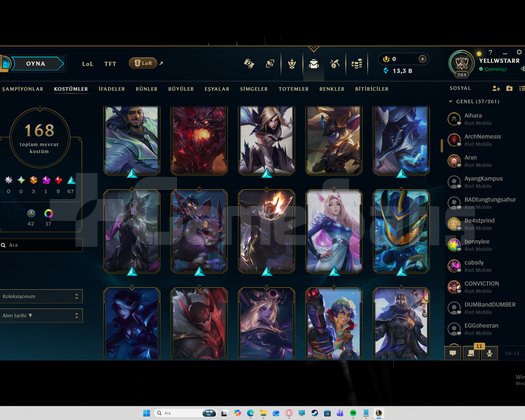The image size is (525, 420).
Task: Click the plus button to purchase RP
Action: [423, 59]
